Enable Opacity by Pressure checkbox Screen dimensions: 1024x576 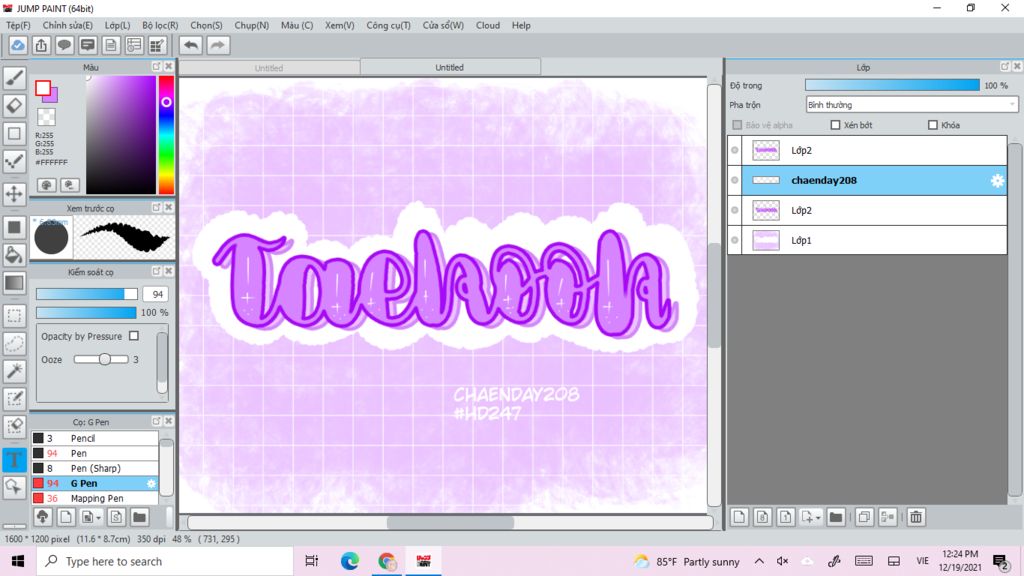pyautogui.click(x=134, y=336)
